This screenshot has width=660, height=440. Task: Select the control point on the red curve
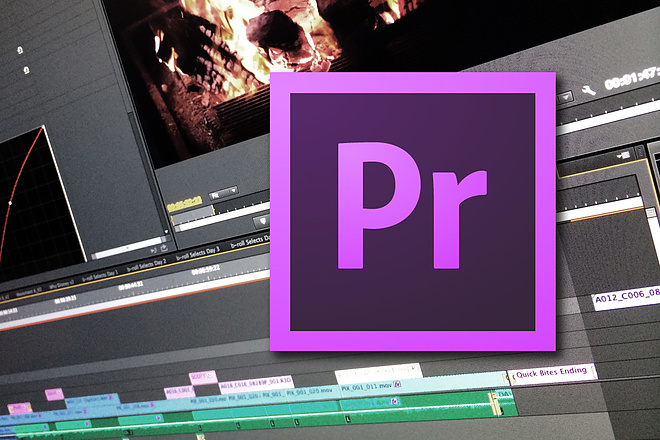point(11,203)
